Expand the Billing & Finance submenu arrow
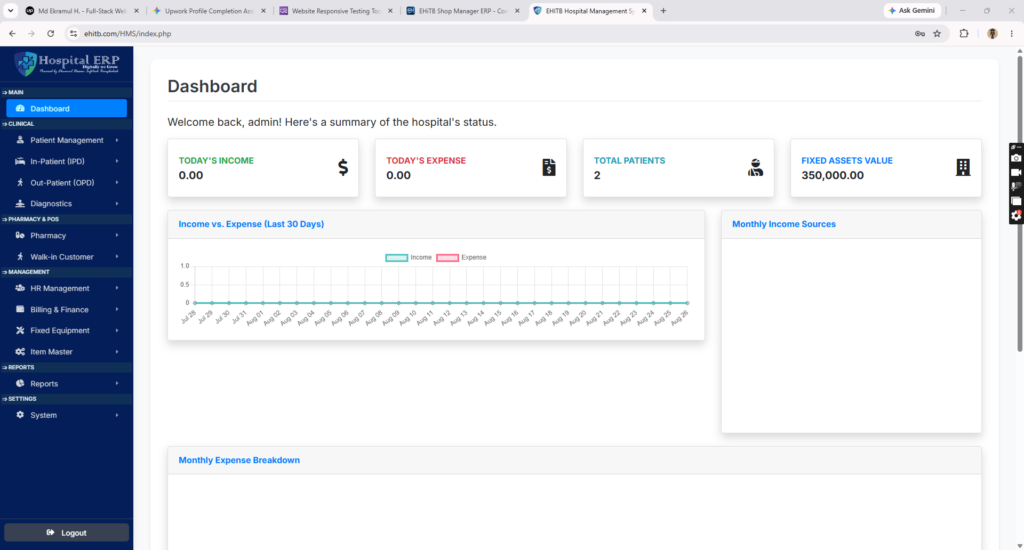The height and width of the screenshot is (550, 1024). pyautogui.click(x=117, y=310)
